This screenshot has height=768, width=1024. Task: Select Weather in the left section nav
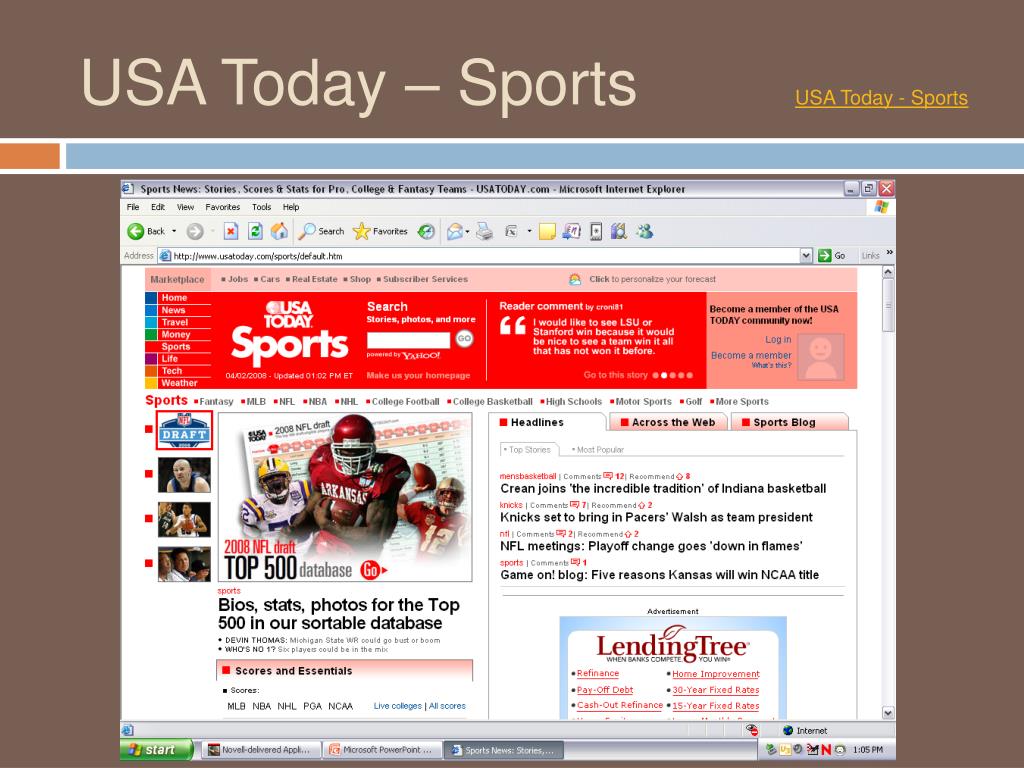click(x=179, y=383)
